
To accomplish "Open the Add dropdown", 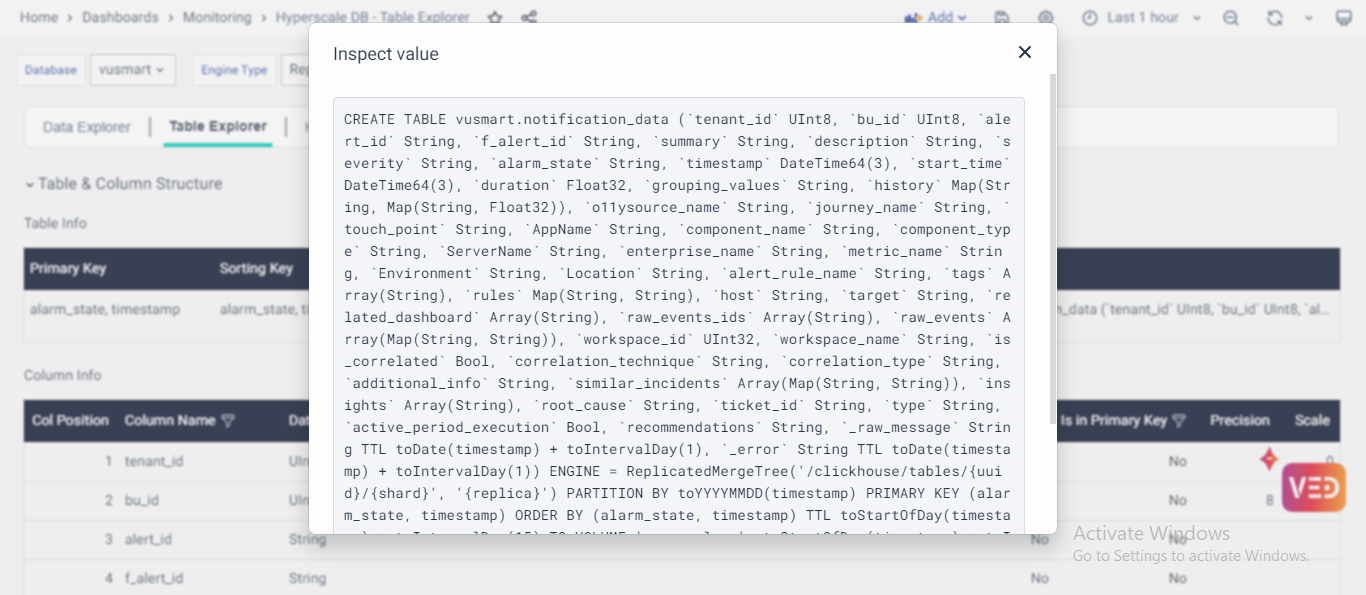I will click(935, 18).
